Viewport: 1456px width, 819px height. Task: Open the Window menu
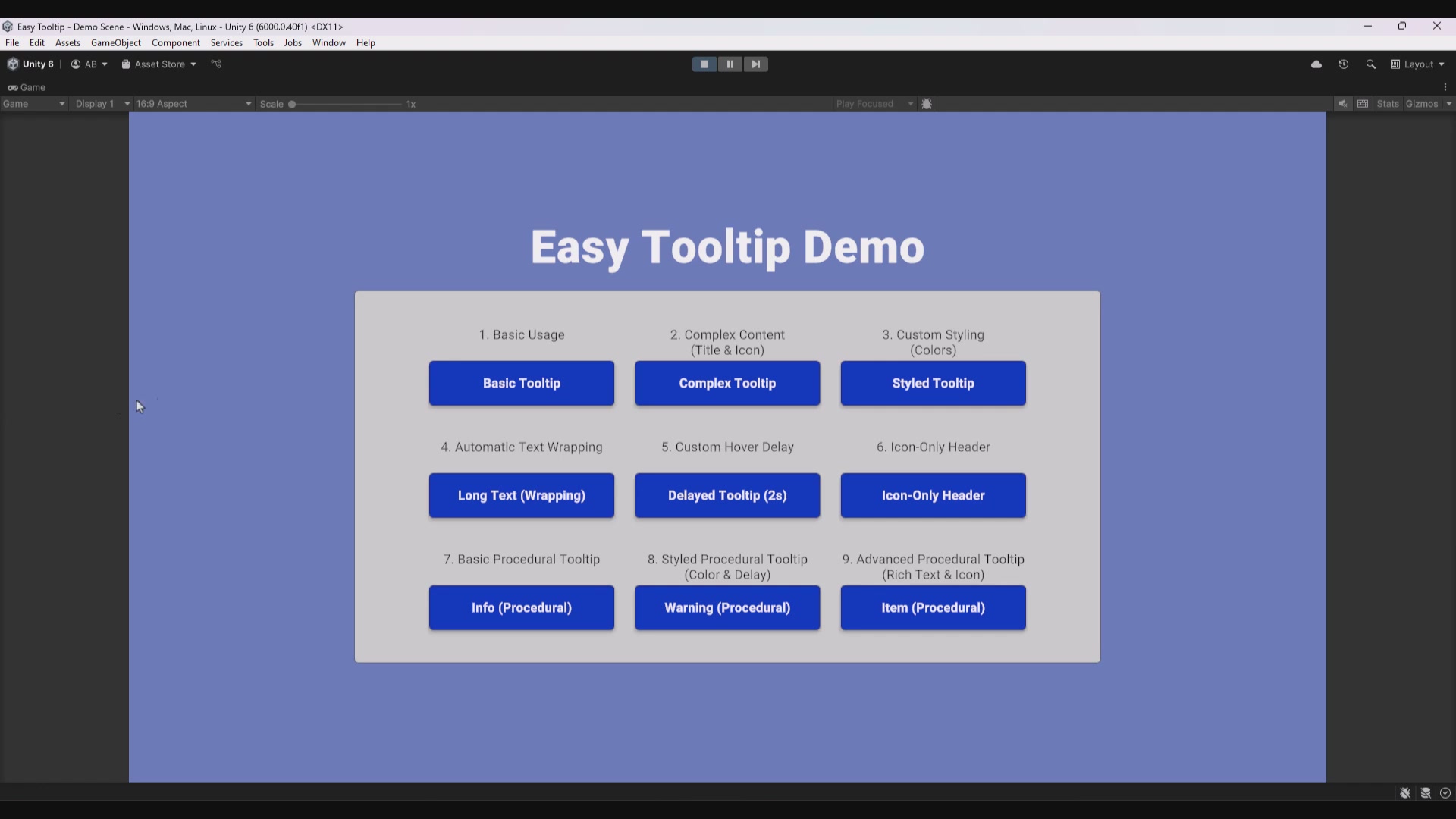tap(328, 43)
